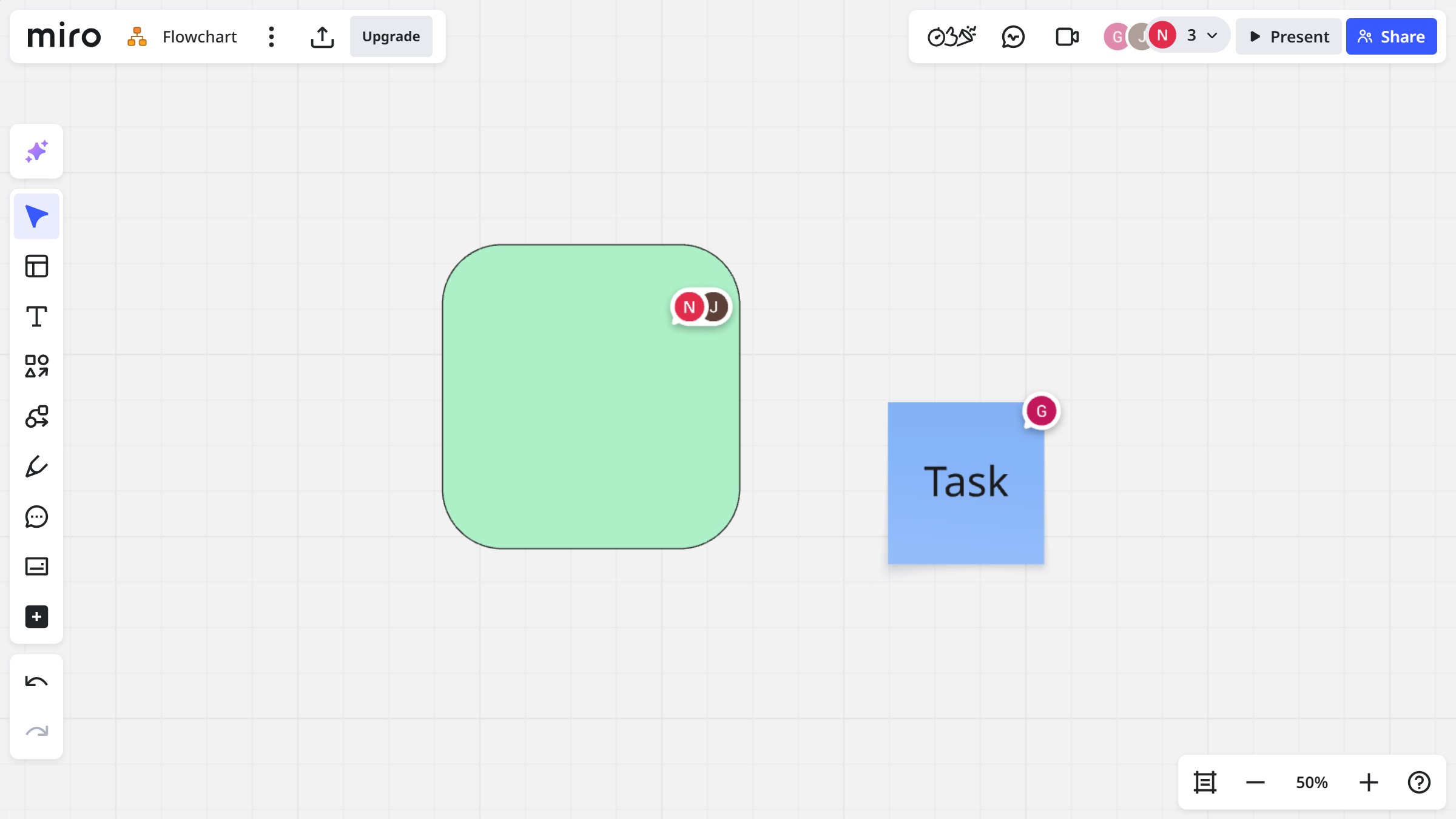The width and height of the screenshot is (1456, 819).
Task: Open the Templates tool
Action: click(x=36, y=266)
